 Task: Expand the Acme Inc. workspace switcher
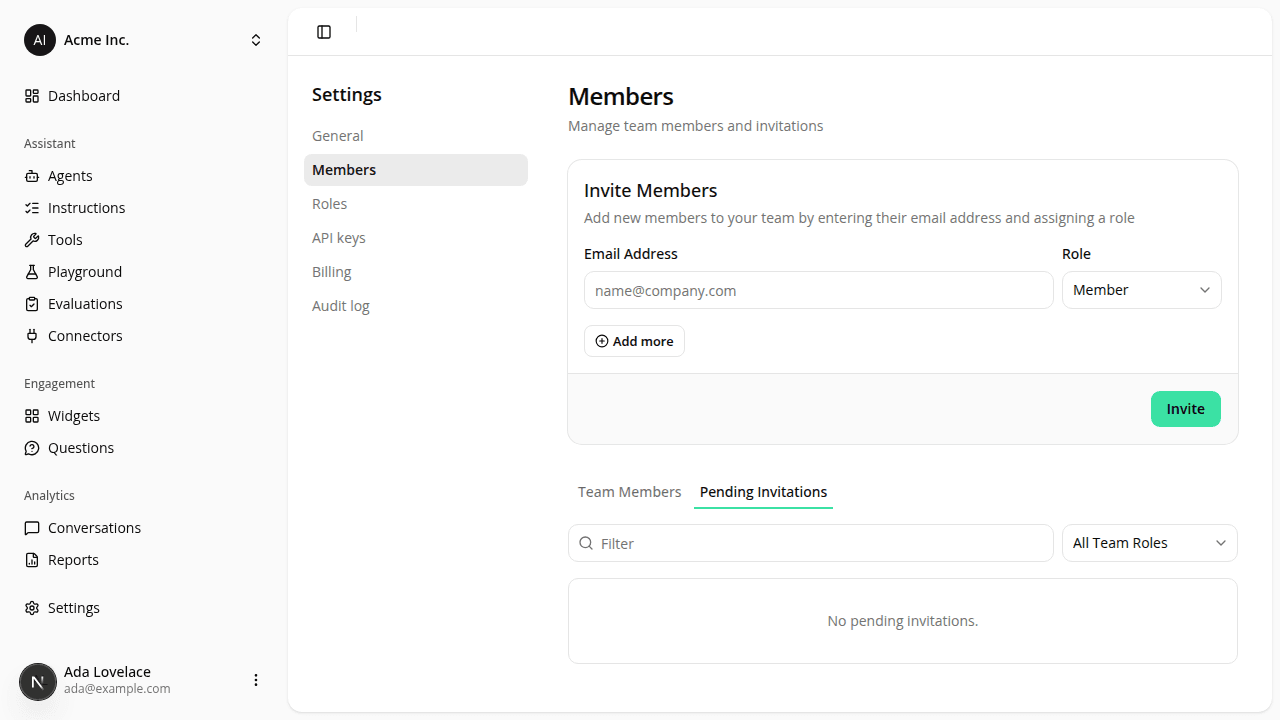pos(256,40)
